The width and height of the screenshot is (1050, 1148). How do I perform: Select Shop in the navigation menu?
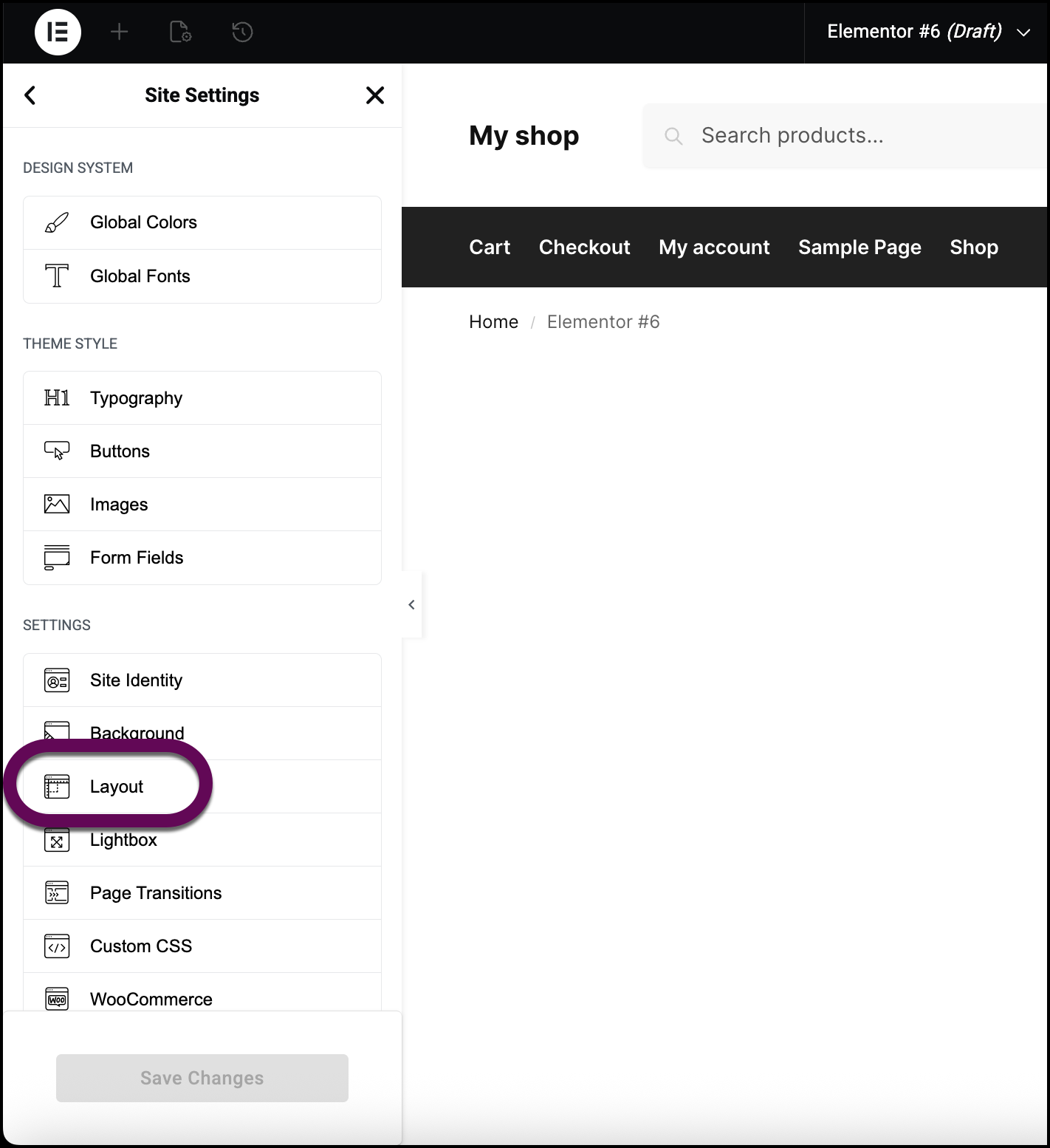[973, 247]
